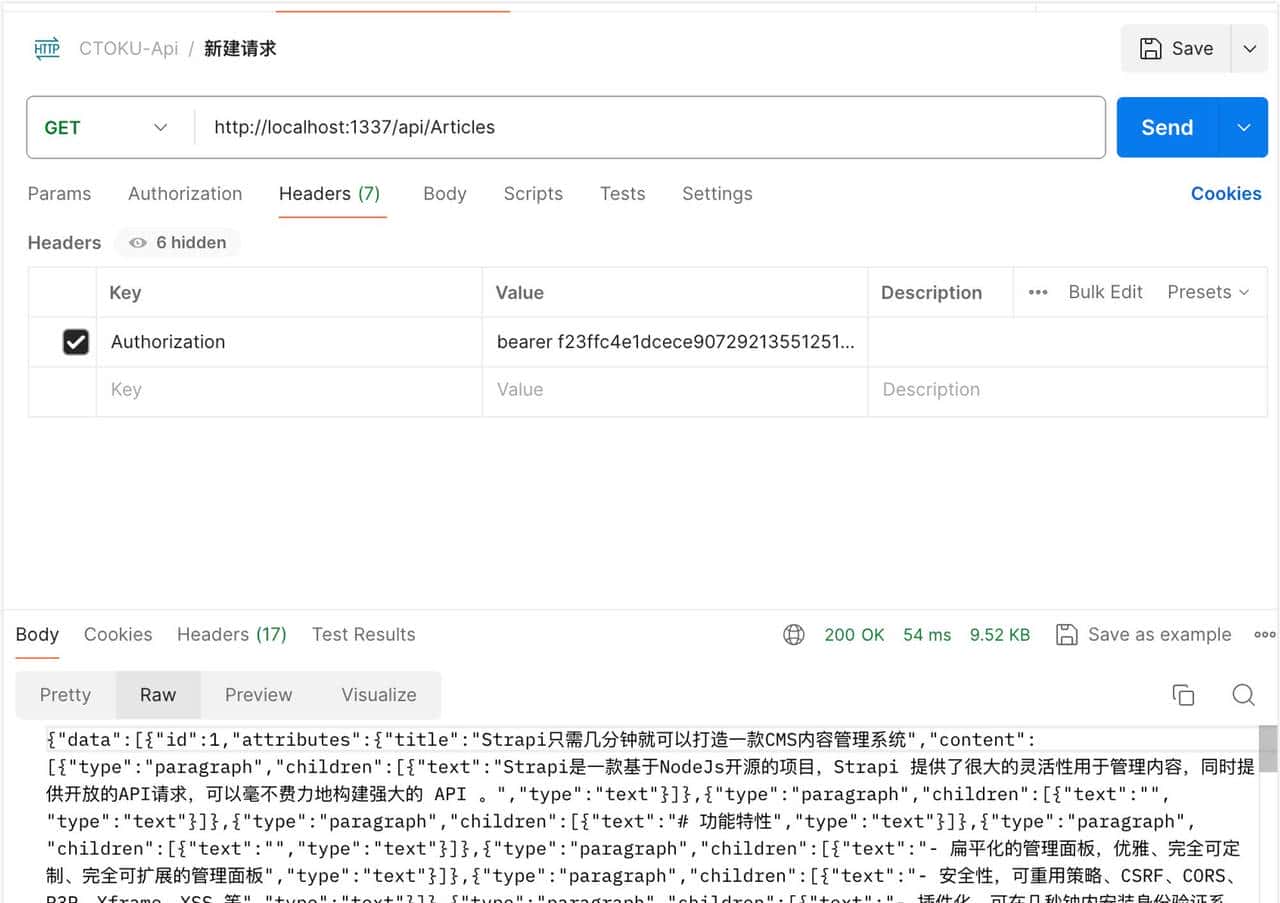Open the more actions ellipsis beside Bulk Edit

click(x=1037, y=292)
